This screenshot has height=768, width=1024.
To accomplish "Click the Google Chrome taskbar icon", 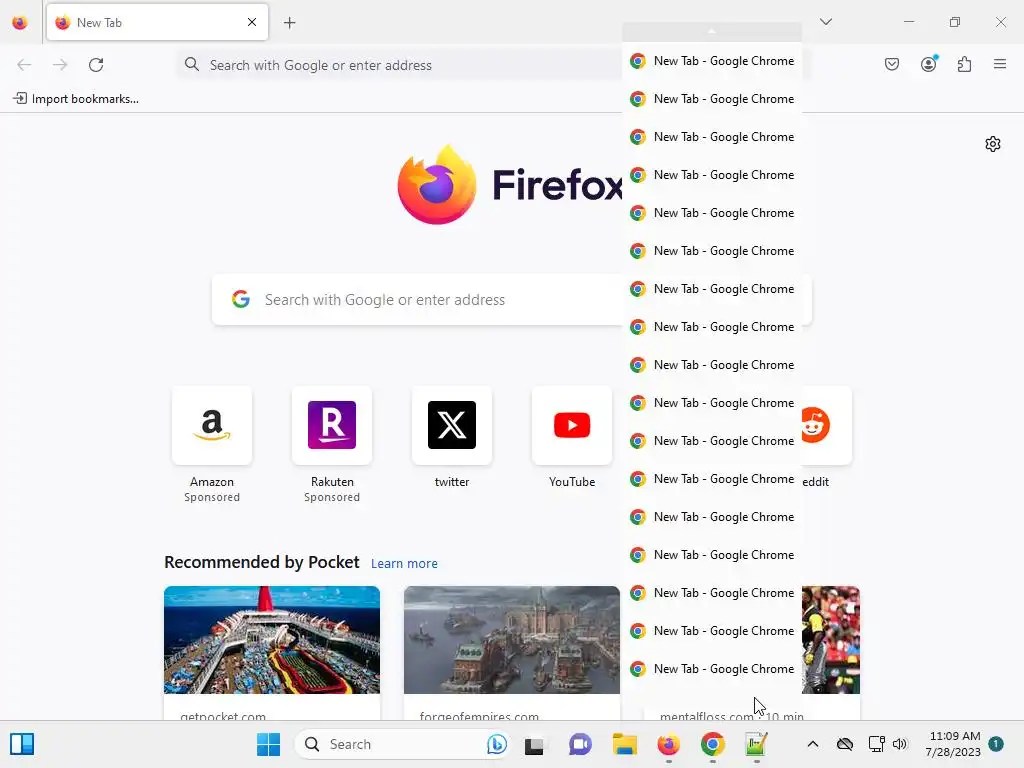I will click(712, 744).
